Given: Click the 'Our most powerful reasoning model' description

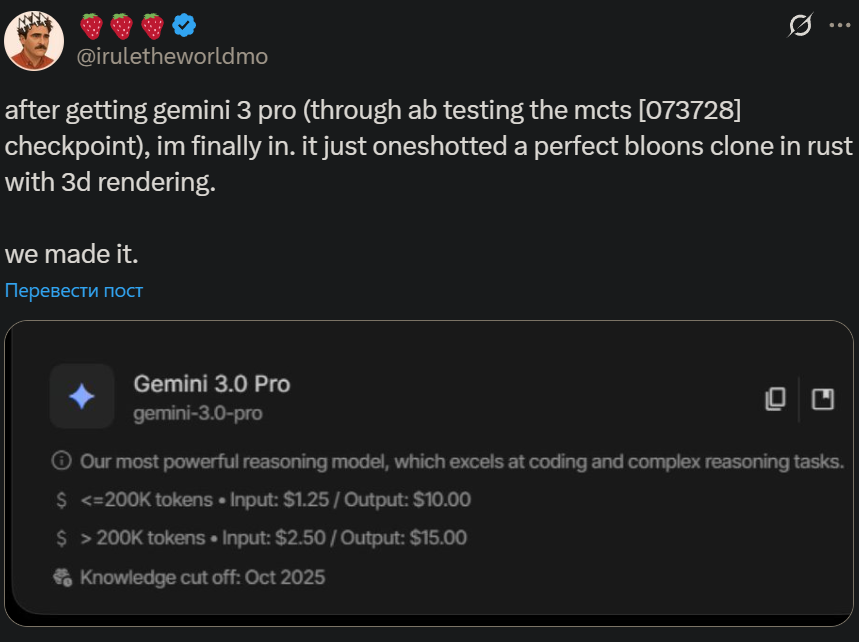Looking at the screenshot, I should point(462,461).
